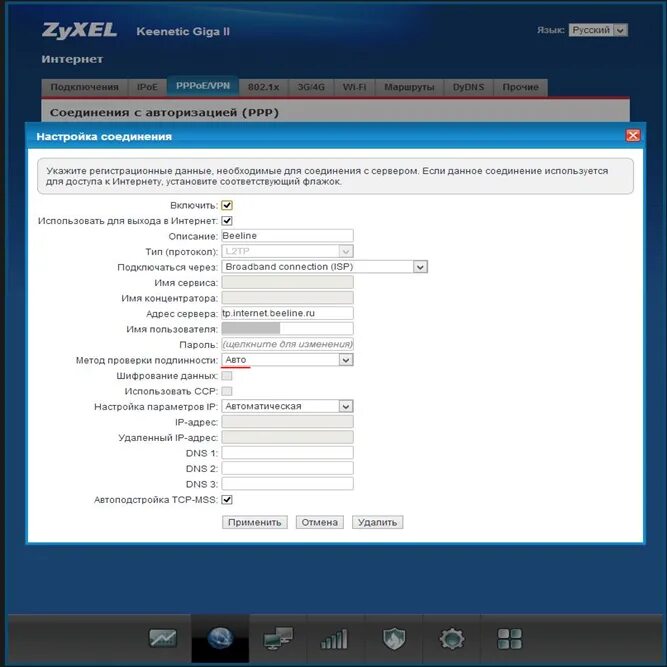Click the Имя сервиса field
This screenshot has width=667, height=667.
[287, 282]
